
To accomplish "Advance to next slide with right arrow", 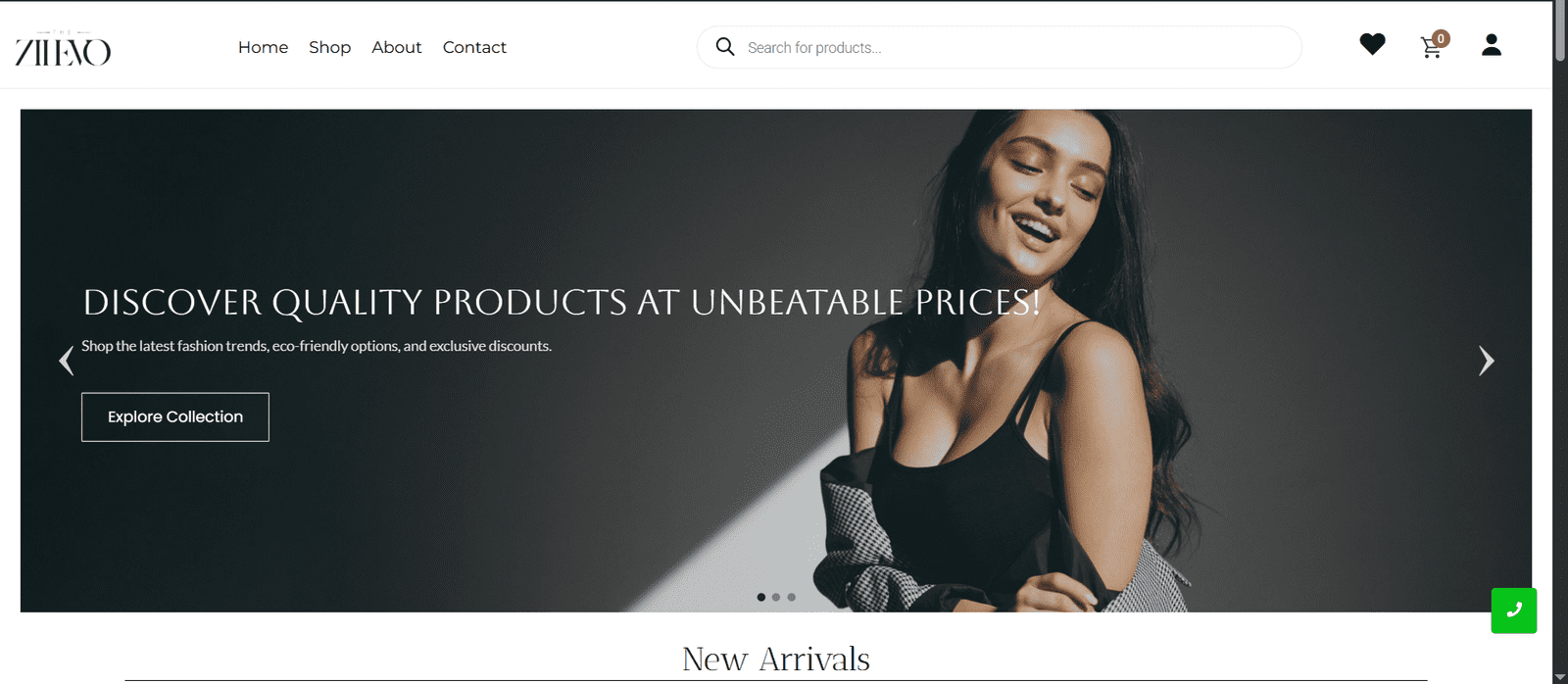I will (x=1487, y=361).
